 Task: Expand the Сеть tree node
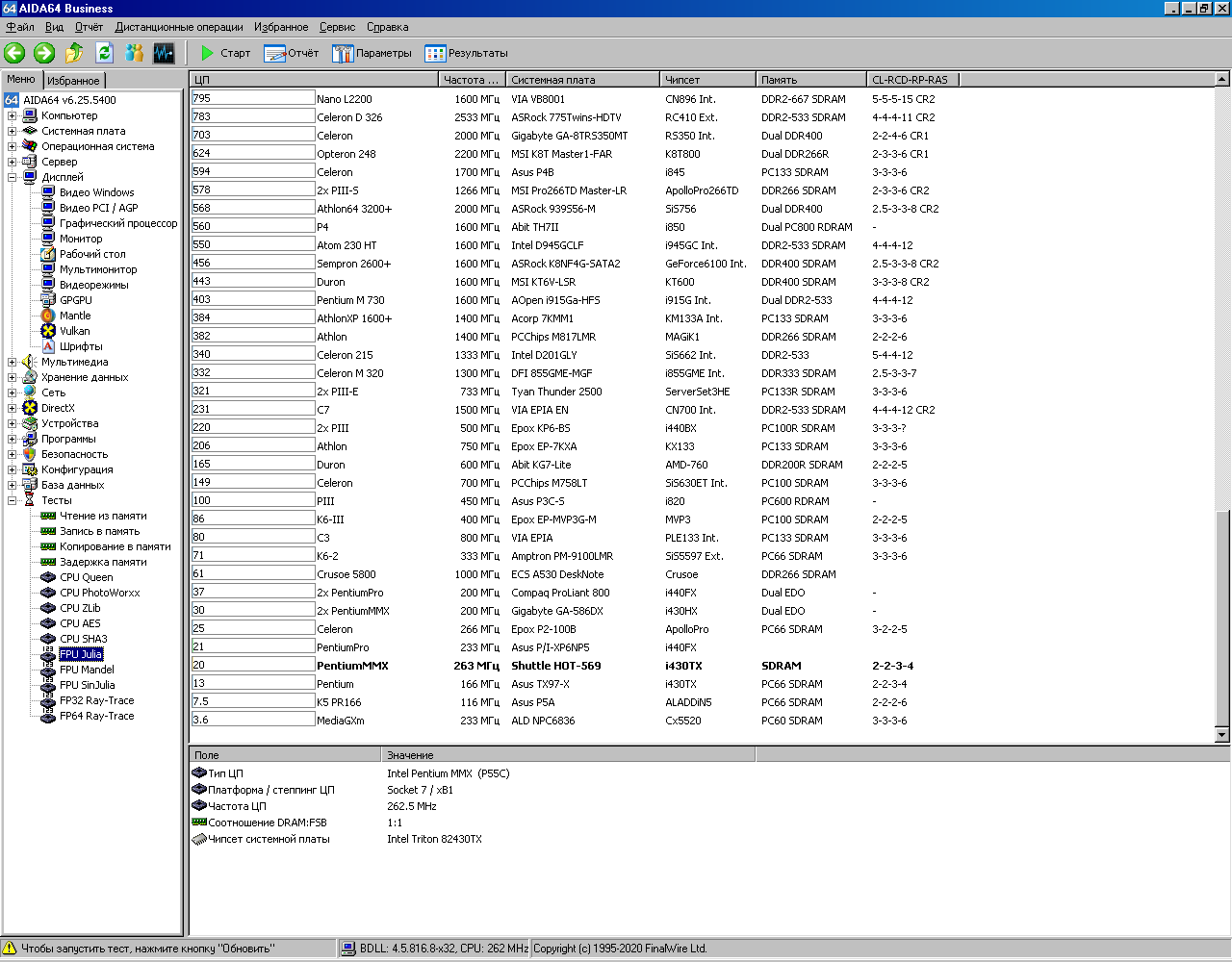pos(13,392)
